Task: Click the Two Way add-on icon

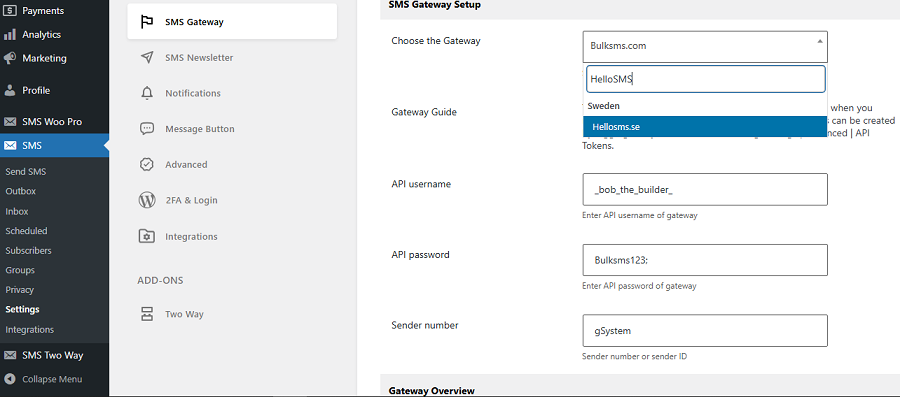Action: [x=147, y=314]
